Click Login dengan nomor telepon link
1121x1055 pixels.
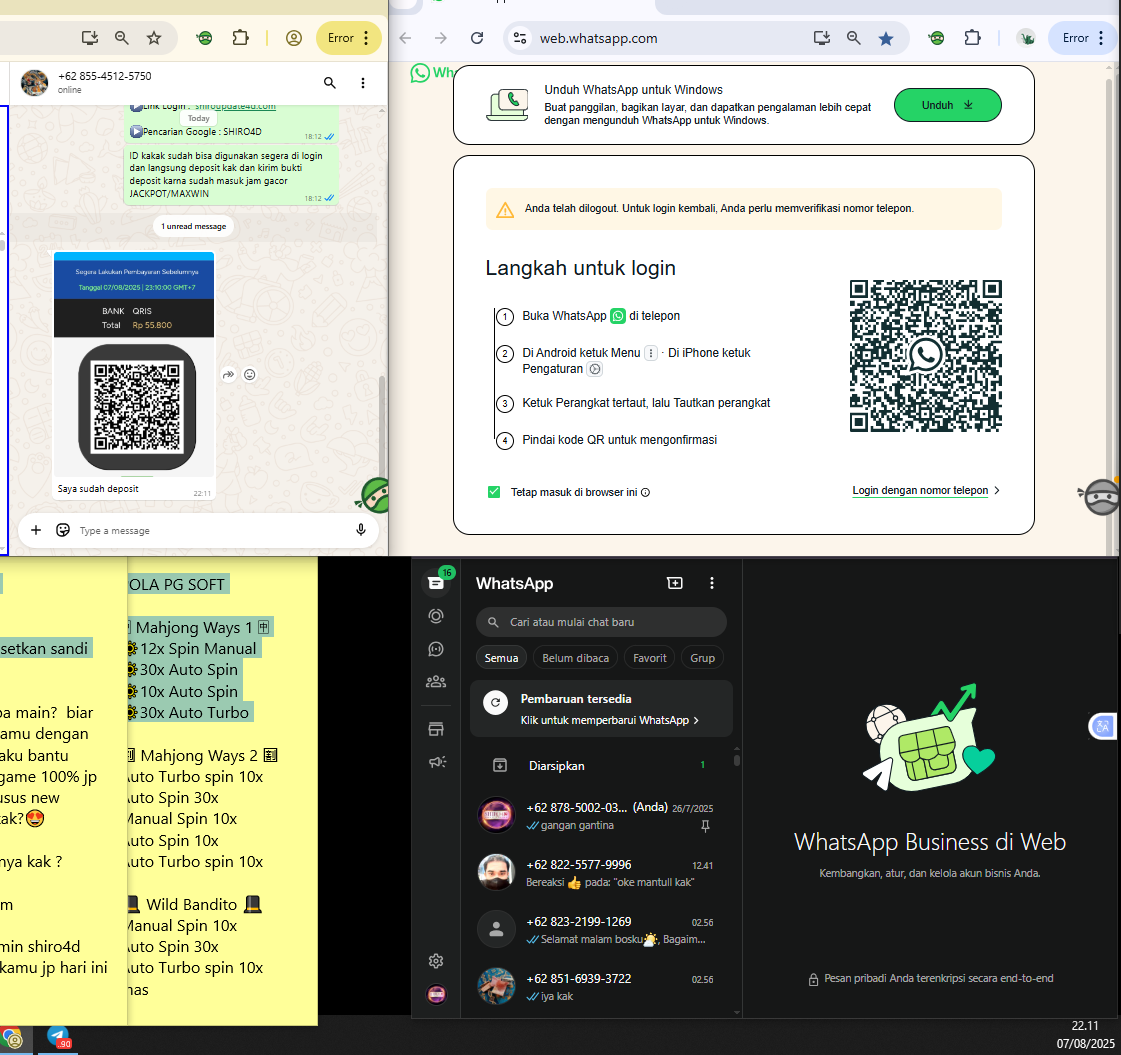pos(920,490)
